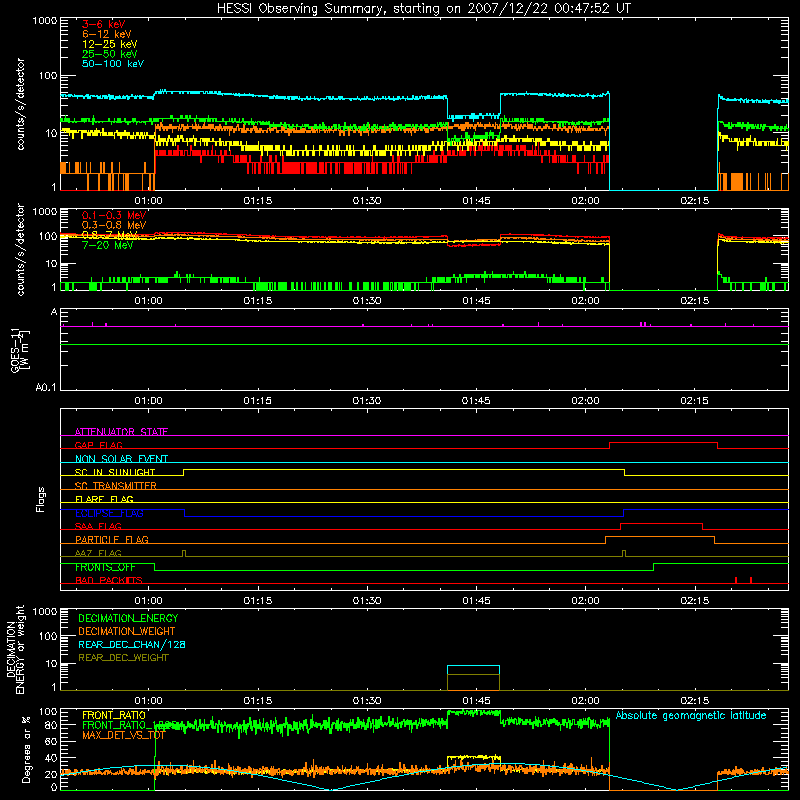Click 01:30 tick under the GOES panel
Viewport: 800px width, 800px height.
click(x=367, y=401)
